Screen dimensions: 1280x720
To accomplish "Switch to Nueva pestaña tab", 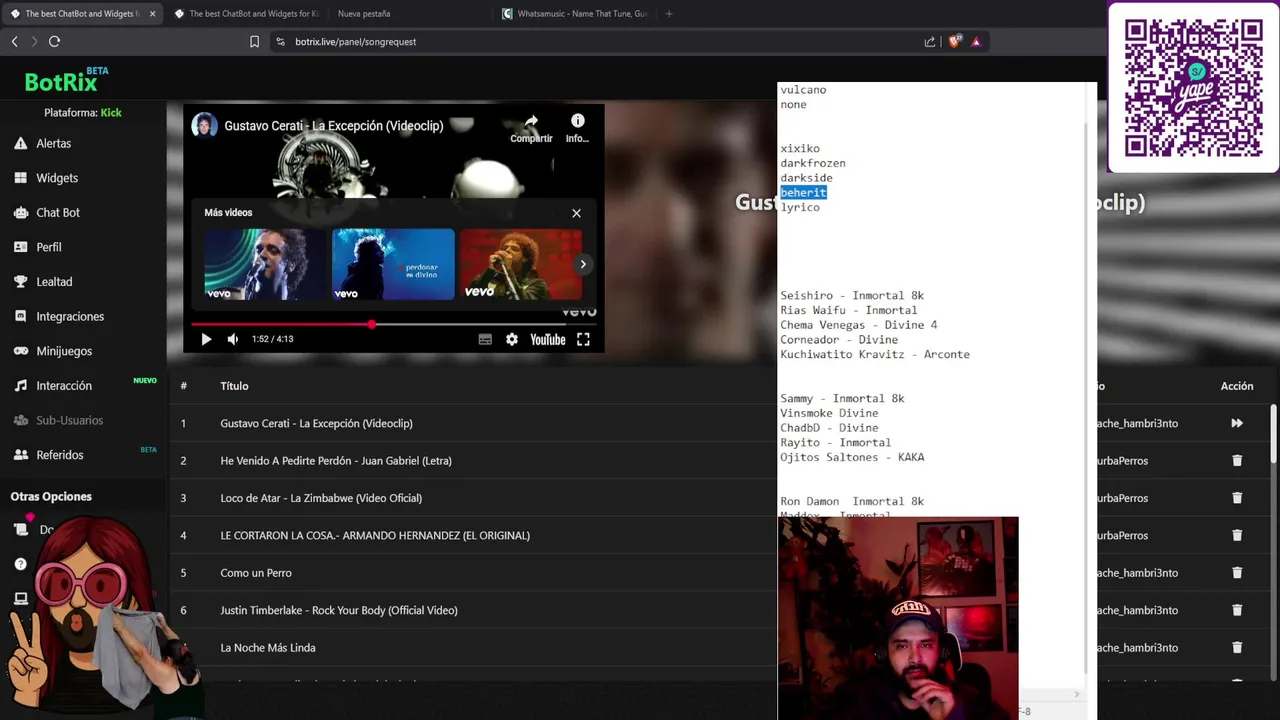I will [x=364, y=14].
